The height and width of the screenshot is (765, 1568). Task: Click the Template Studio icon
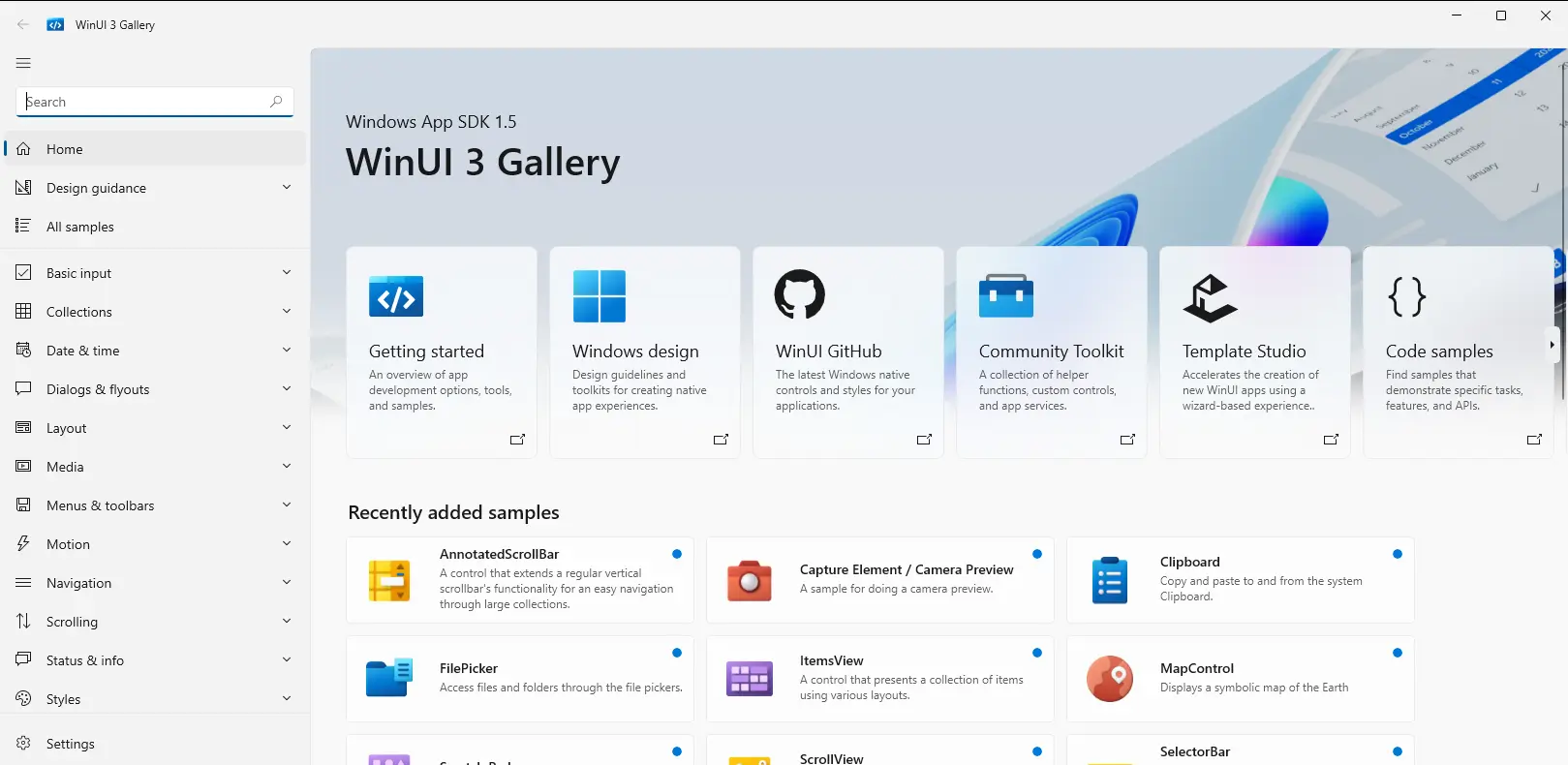tap(1210, 297)
